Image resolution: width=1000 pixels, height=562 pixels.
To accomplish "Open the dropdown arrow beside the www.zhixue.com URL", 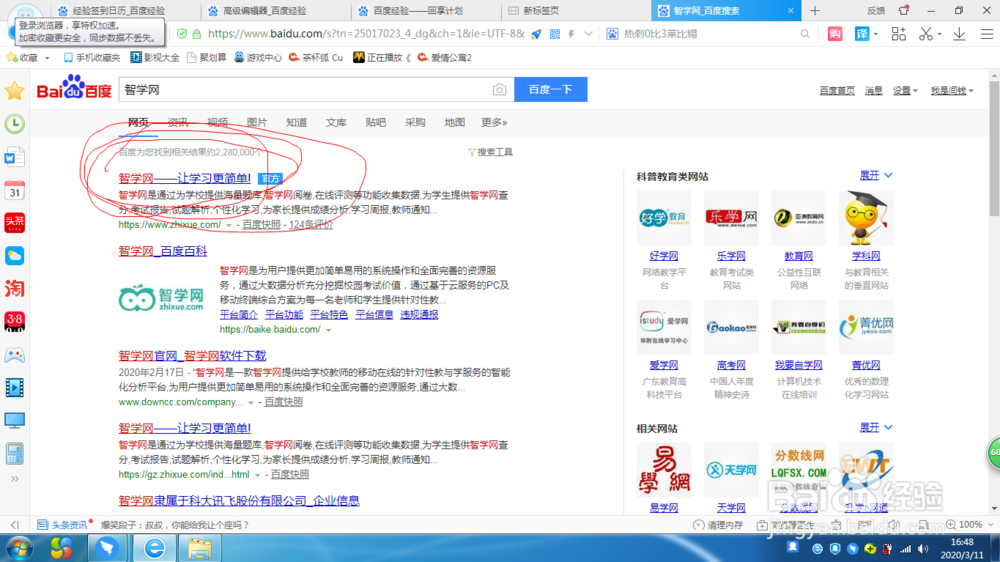I will (x=229, y=225).
